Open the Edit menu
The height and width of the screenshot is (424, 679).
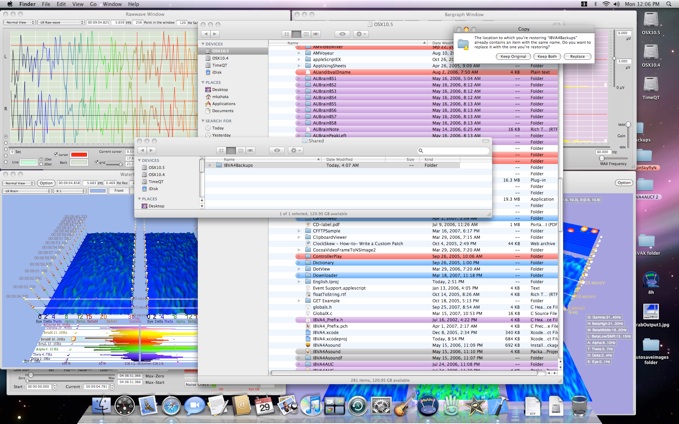click(61, 4)
